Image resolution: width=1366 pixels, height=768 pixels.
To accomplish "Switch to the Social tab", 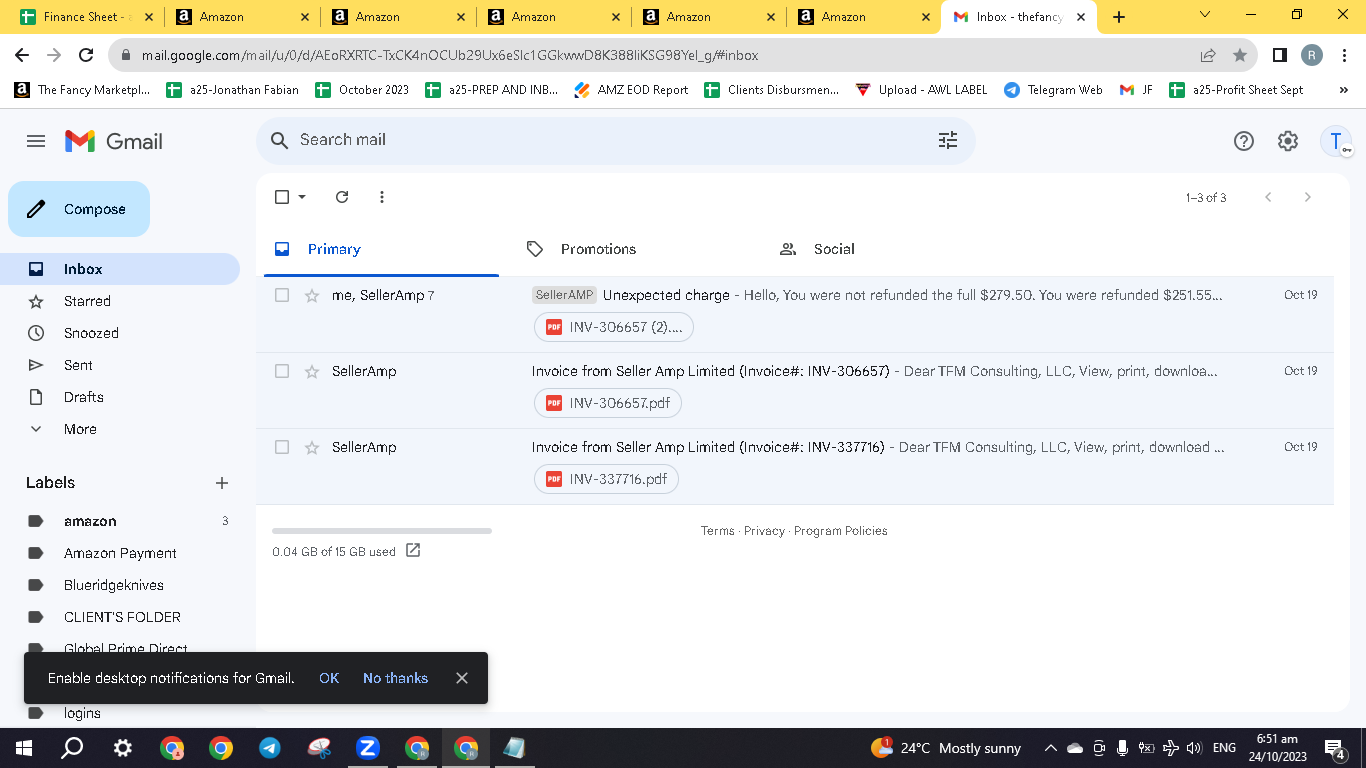I will point(886,249).
